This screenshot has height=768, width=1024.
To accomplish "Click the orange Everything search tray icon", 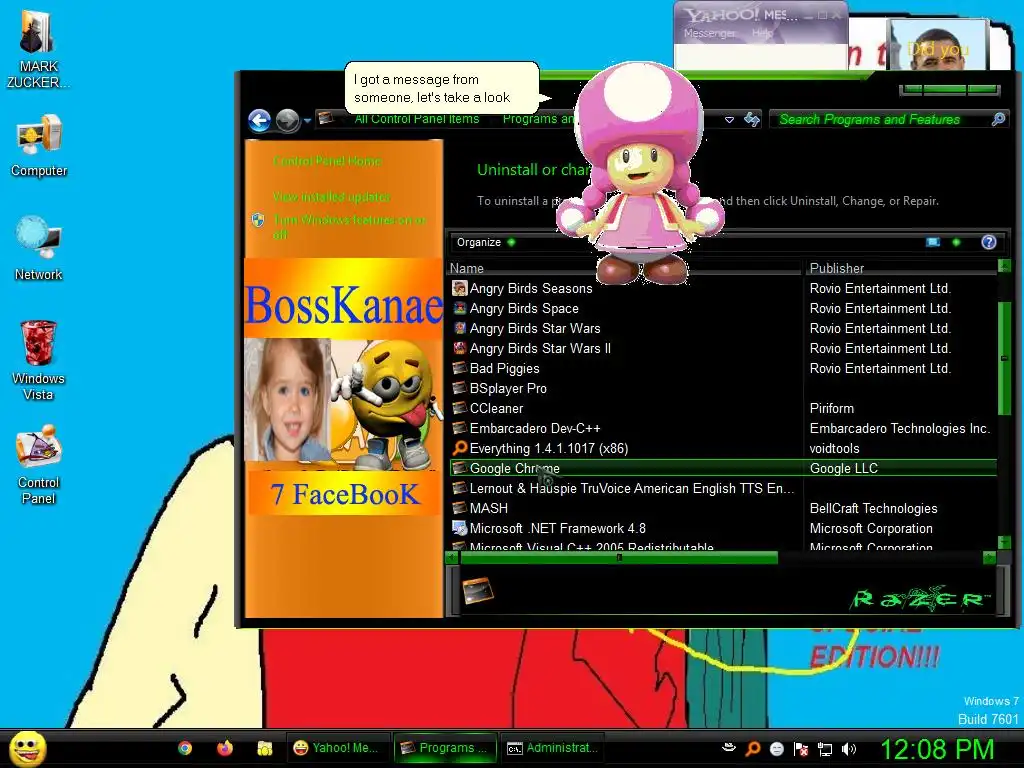I will coord(753,748).
